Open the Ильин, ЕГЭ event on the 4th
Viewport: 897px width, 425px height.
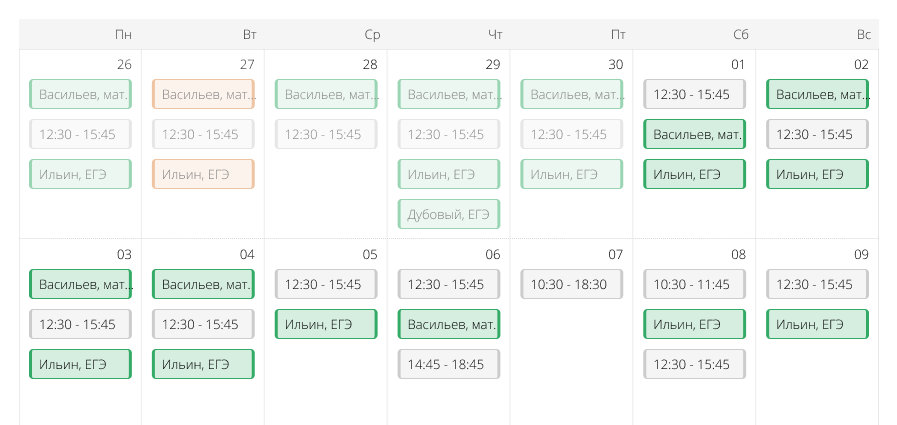coord(203,364)
